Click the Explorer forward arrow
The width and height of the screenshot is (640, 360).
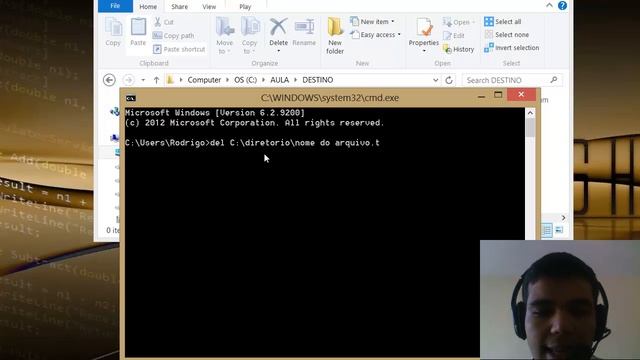(x=129, y=80)
